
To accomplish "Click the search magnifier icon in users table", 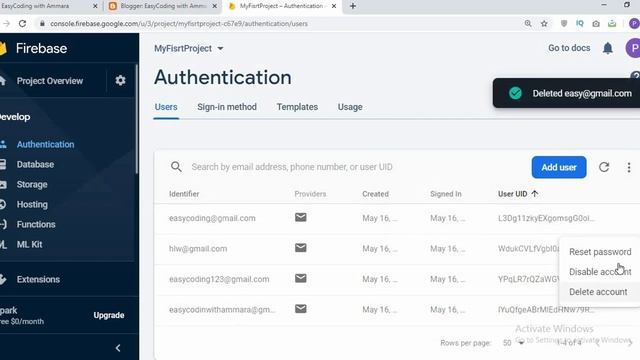I will [176, 167].
